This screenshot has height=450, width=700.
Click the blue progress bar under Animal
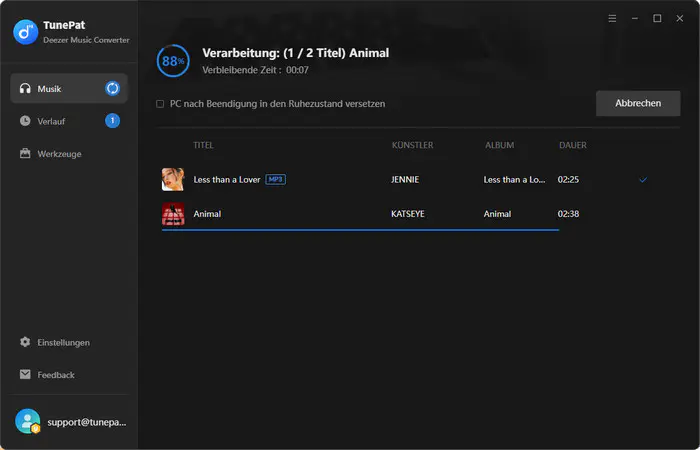tap(360, 230)
